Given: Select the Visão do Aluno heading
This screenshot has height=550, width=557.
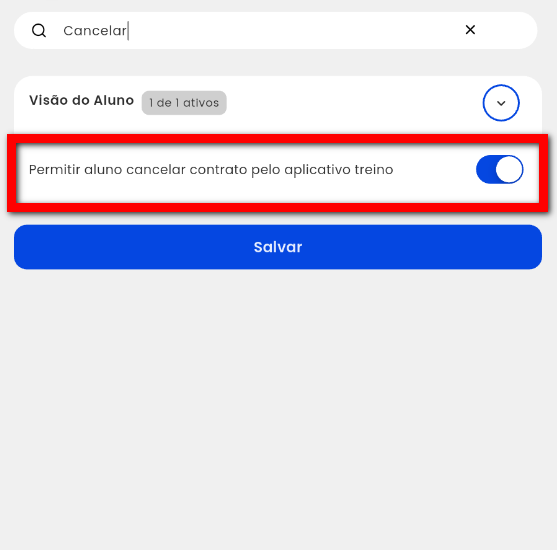Looking at the screenshot, I should [x=81, y=101].
